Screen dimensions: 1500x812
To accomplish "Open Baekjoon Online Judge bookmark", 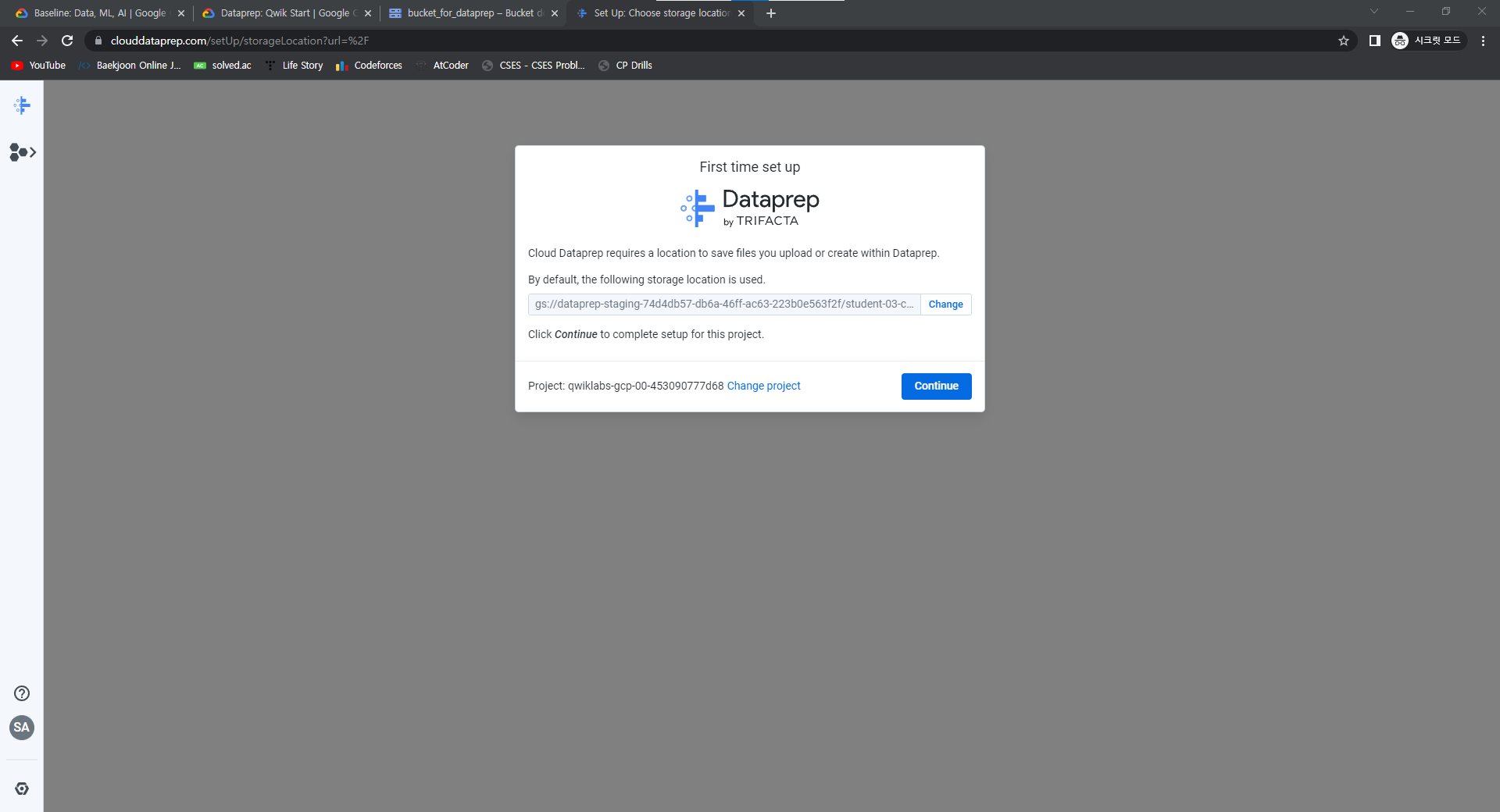I will point(130,66).
